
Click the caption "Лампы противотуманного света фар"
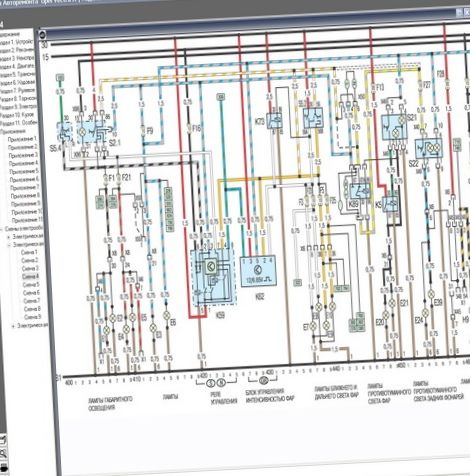point(389,393)
